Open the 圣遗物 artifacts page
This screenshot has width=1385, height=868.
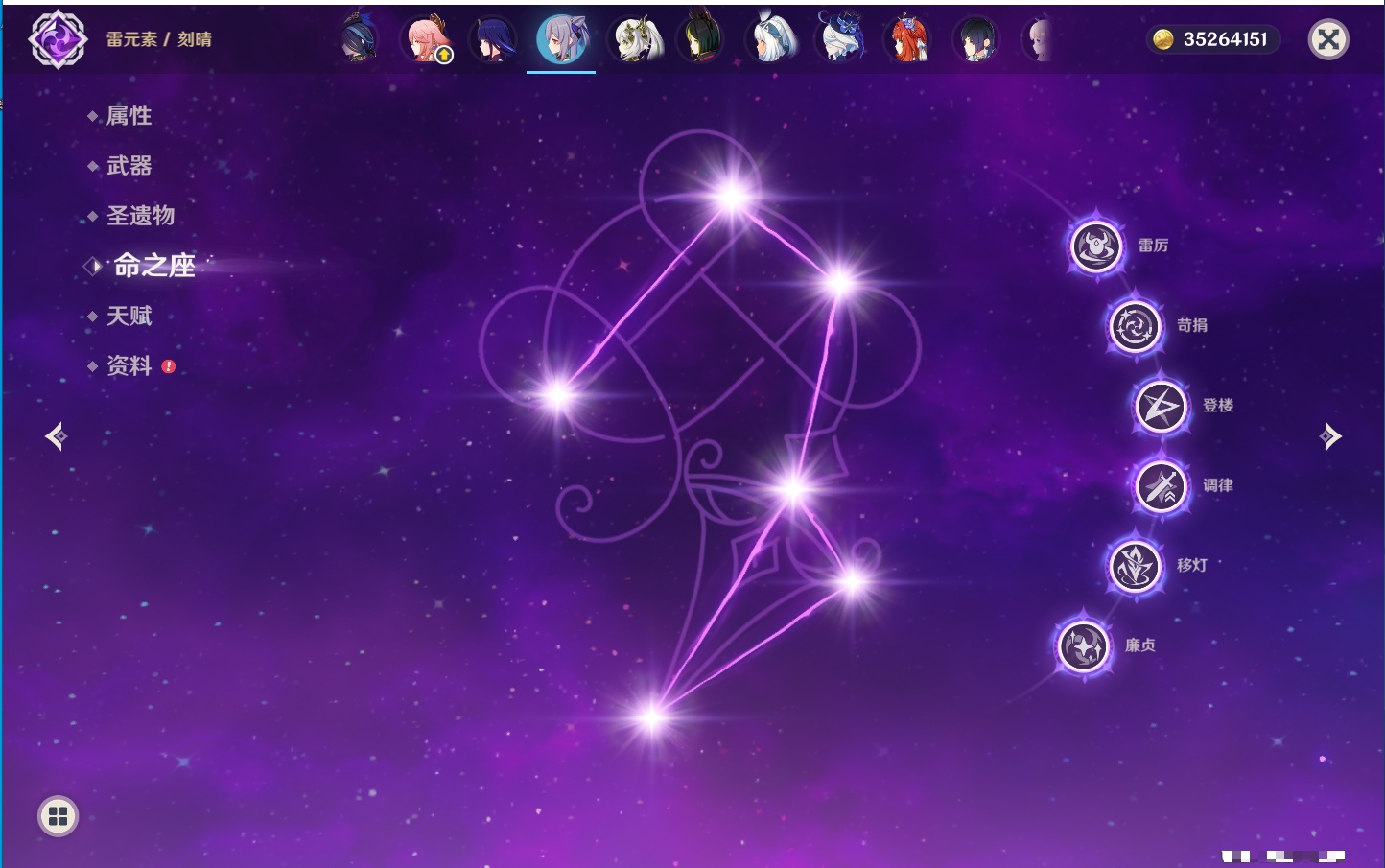coord(140,216)
